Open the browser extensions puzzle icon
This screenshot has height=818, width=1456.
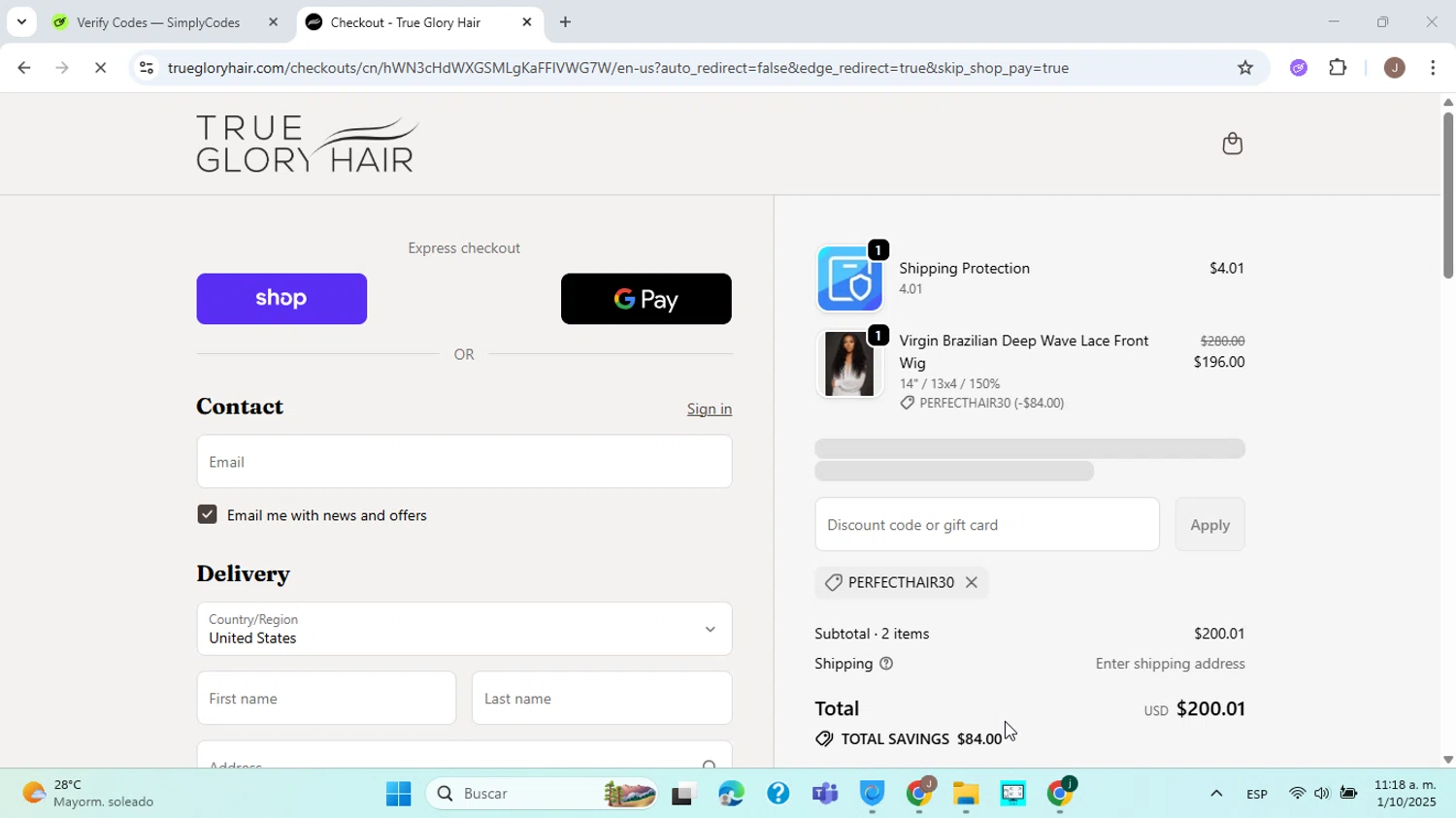(1339, 68)
